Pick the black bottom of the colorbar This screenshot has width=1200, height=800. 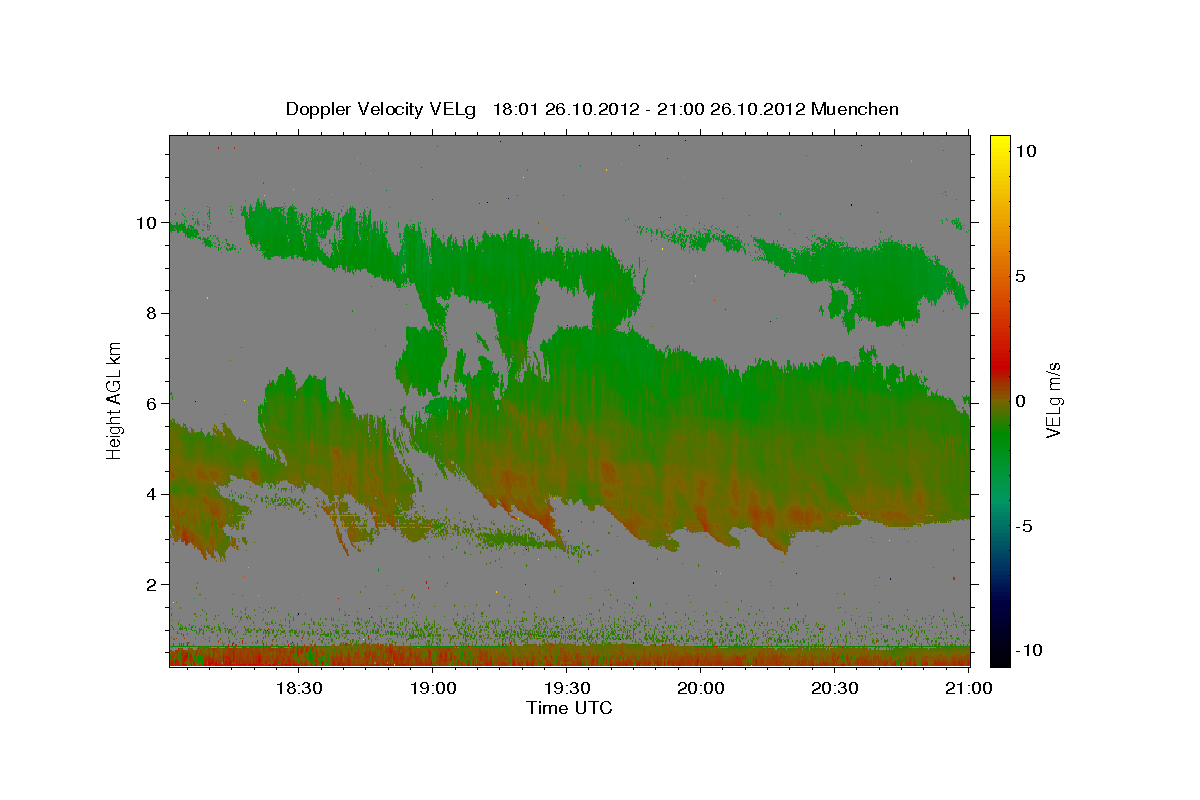click(x=1000, y=655)
